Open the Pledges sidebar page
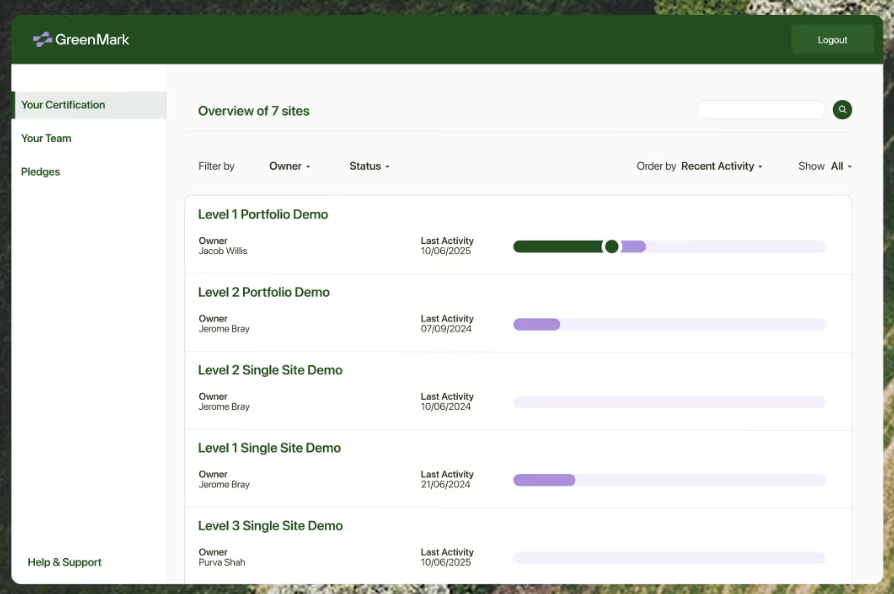The width and height of the screenshot is (894, 594). (41, 172)
